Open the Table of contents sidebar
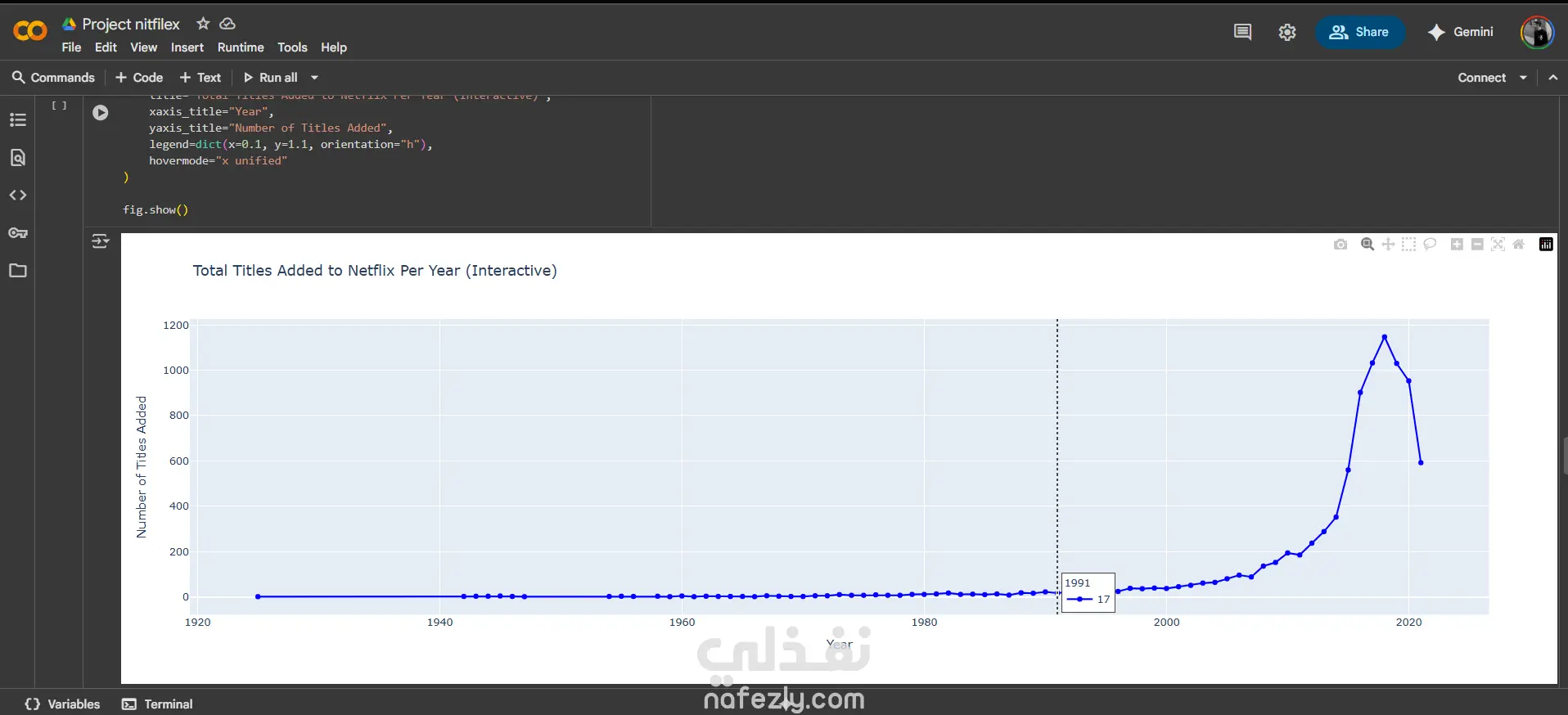This screenshot has height=715, width=1568. [18, 120]
